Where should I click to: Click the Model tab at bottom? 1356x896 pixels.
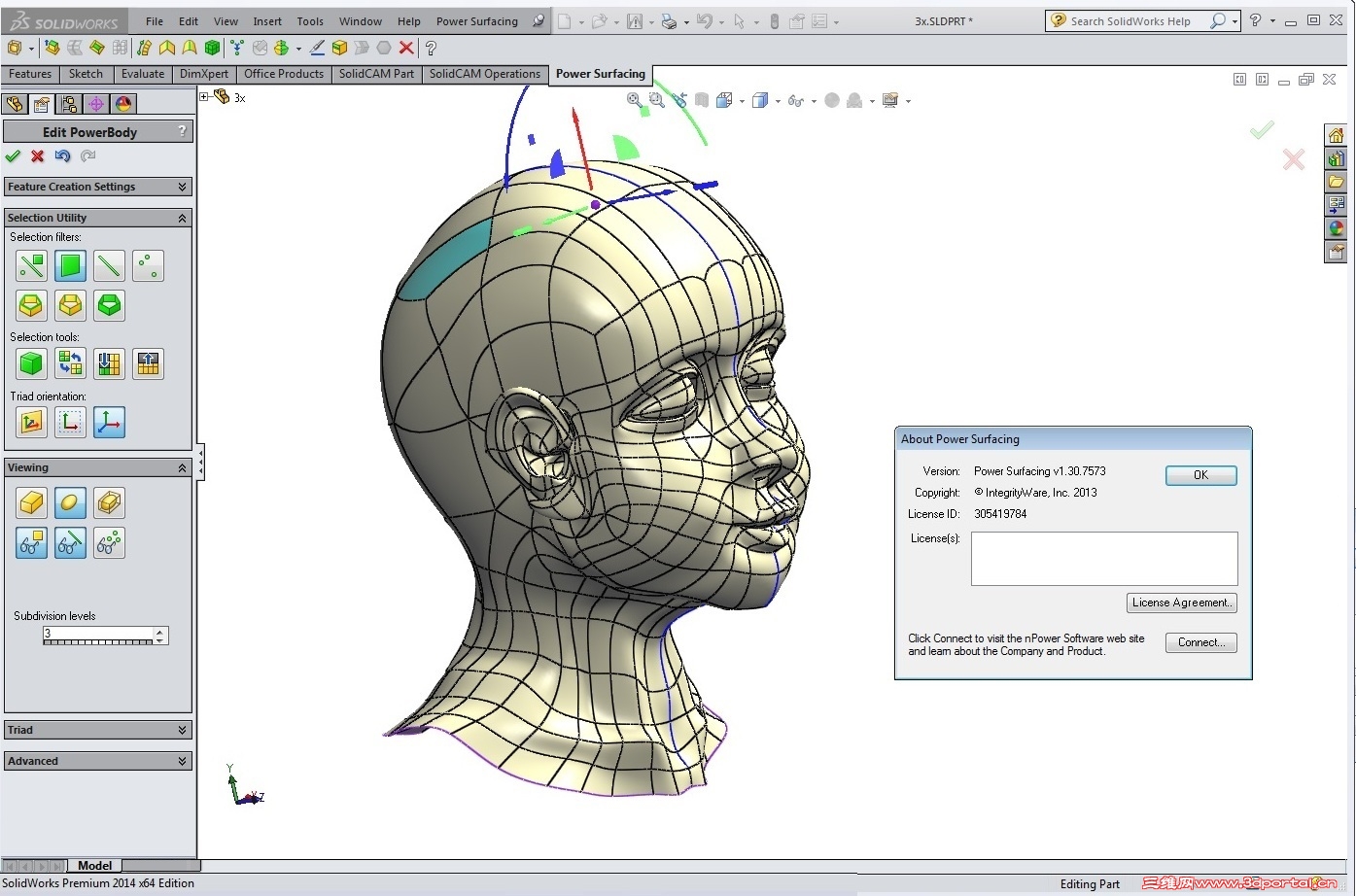[x=94, y=865]
